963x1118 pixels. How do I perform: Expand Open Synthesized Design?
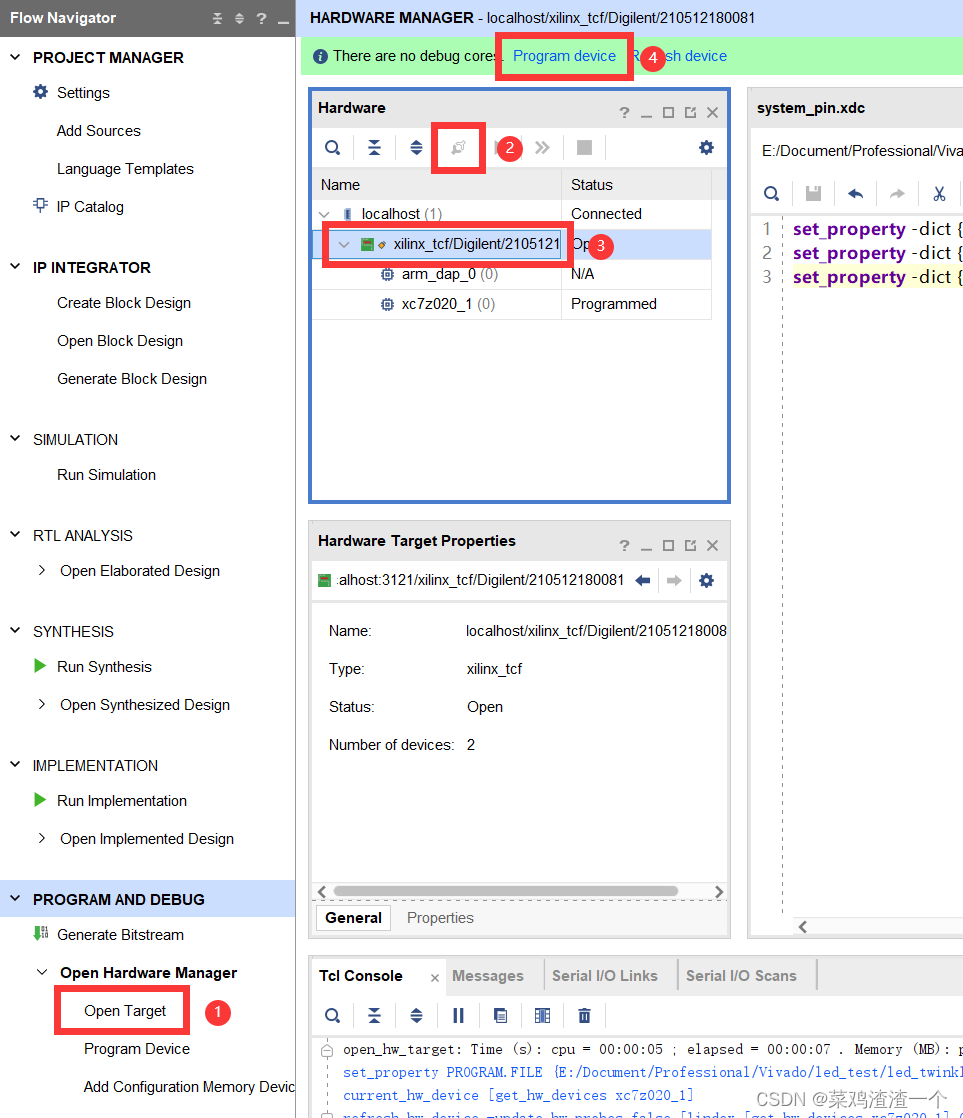click(x=42, y=704)
